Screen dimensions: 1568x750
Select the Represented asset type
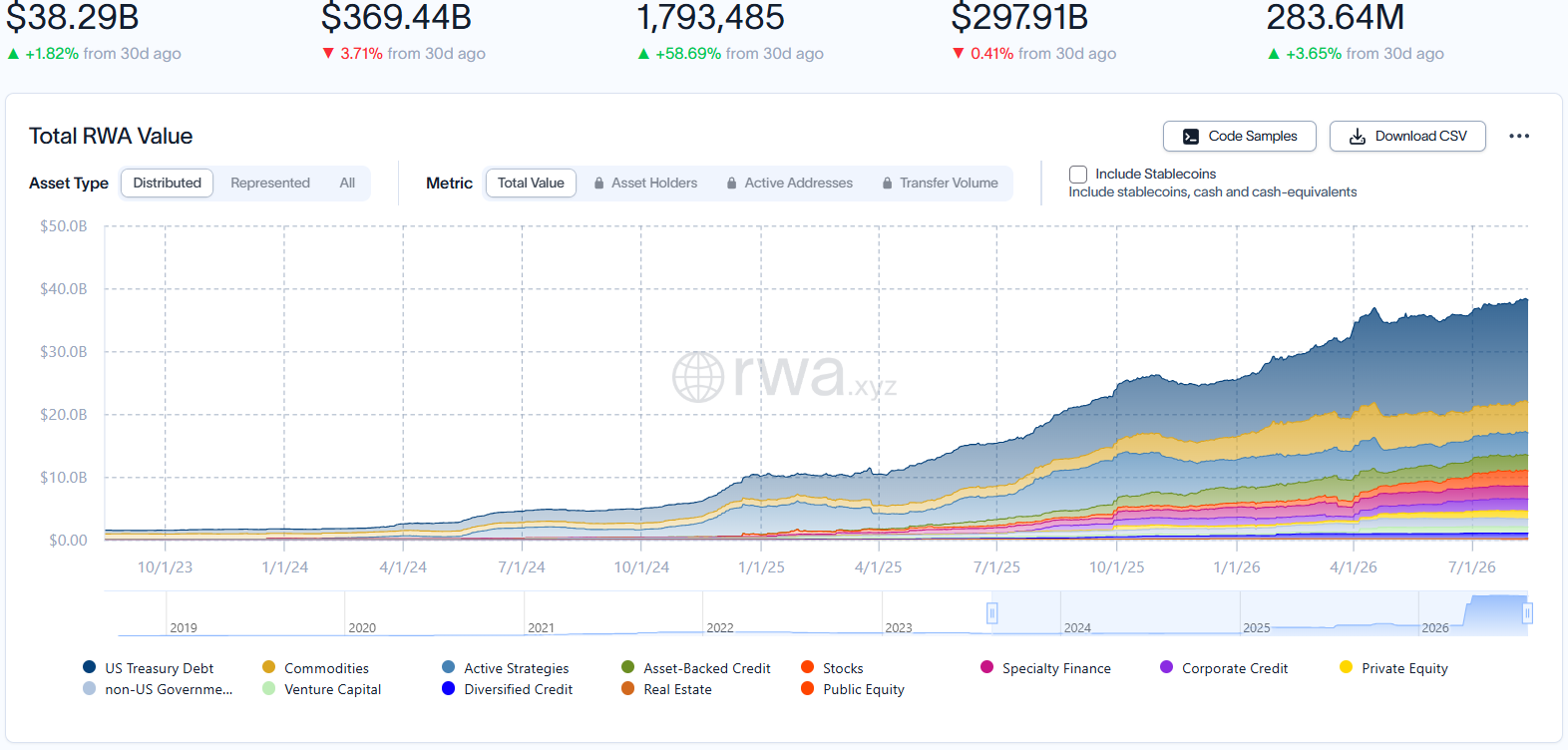click(x=270, y=184)
